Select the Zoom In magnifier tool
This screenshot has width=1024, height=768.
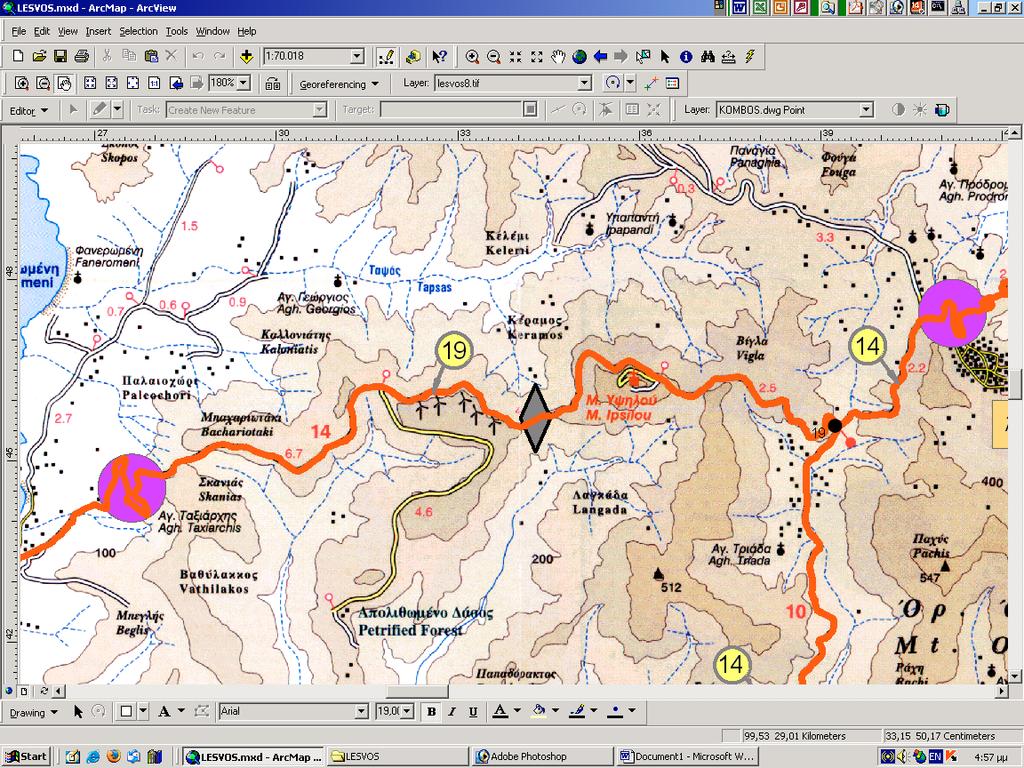coord(472,57)
